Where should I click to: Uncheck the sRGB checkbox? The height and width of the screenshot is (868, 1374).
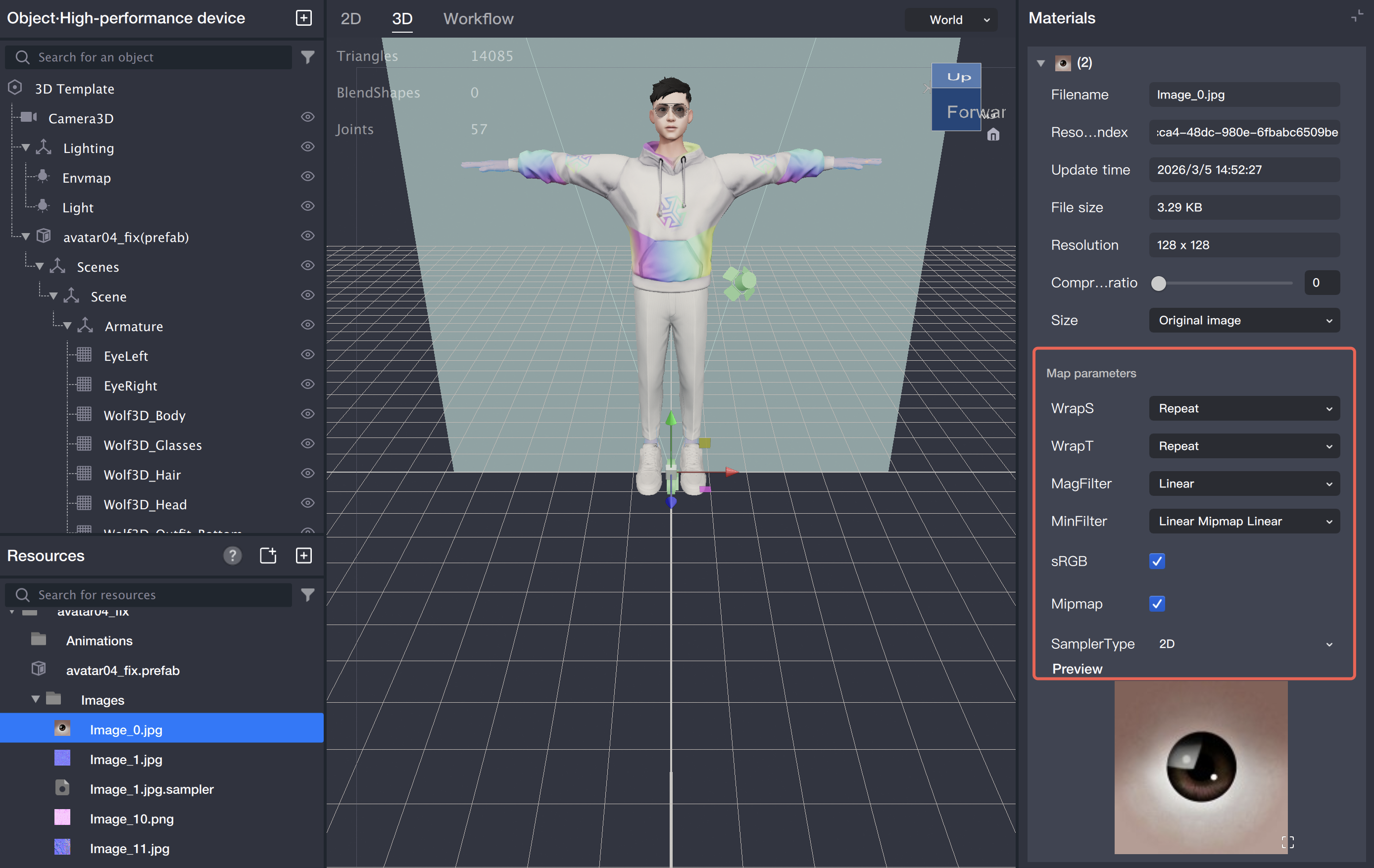click(x=1157, y=561)
